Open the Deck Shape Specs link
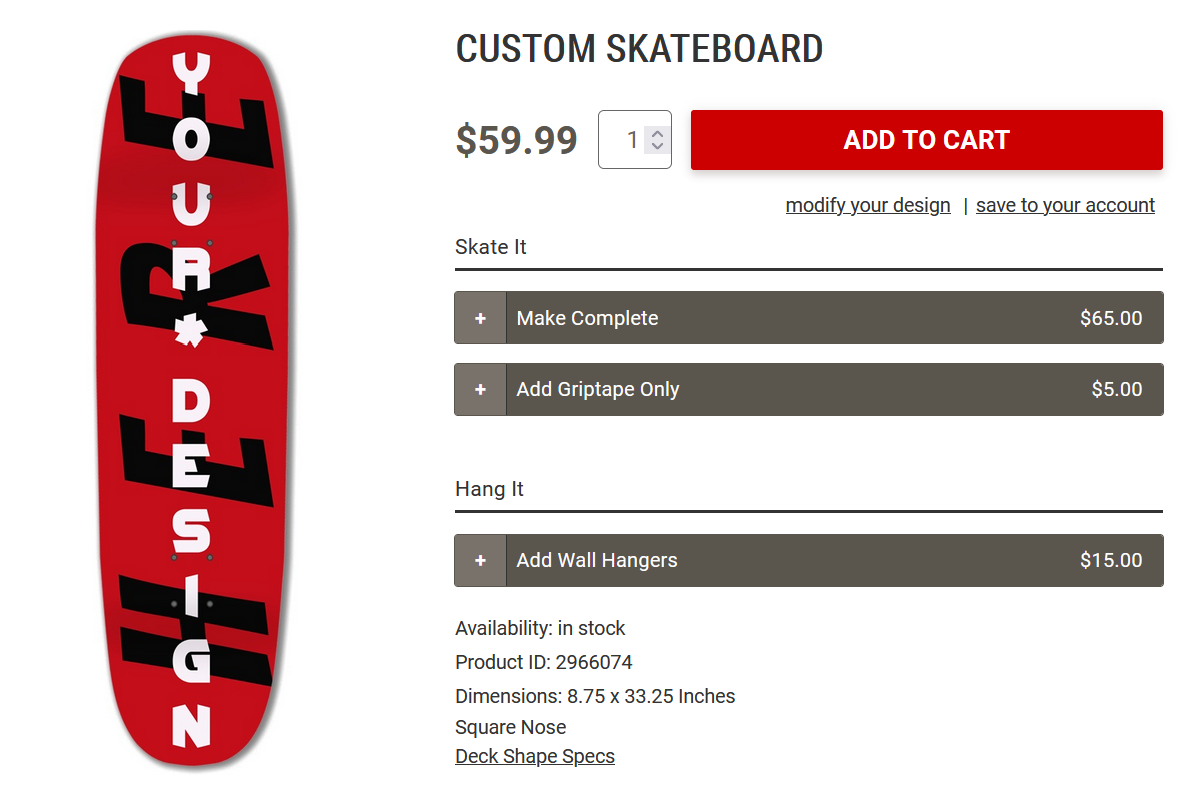Image resolution: width=1200 pixels, height=800 pixels. point(535,756)
